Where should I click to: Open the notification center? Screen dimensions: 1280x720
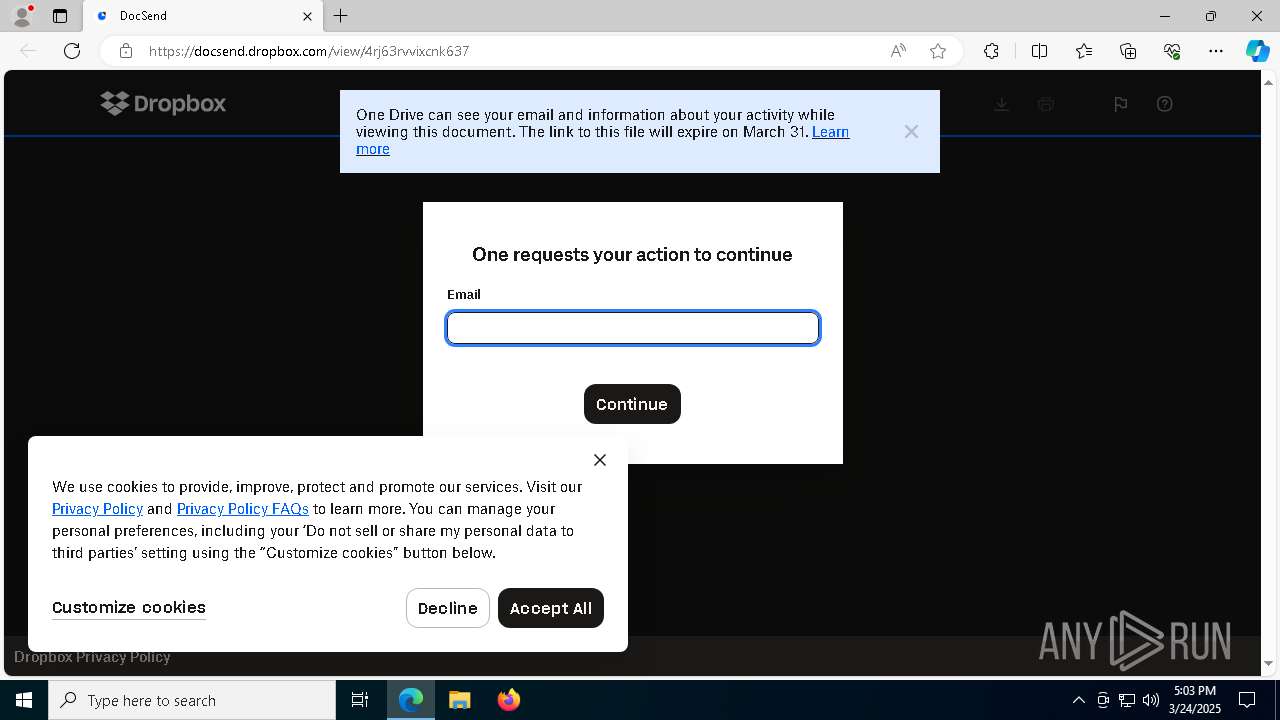click(1247, 700)
